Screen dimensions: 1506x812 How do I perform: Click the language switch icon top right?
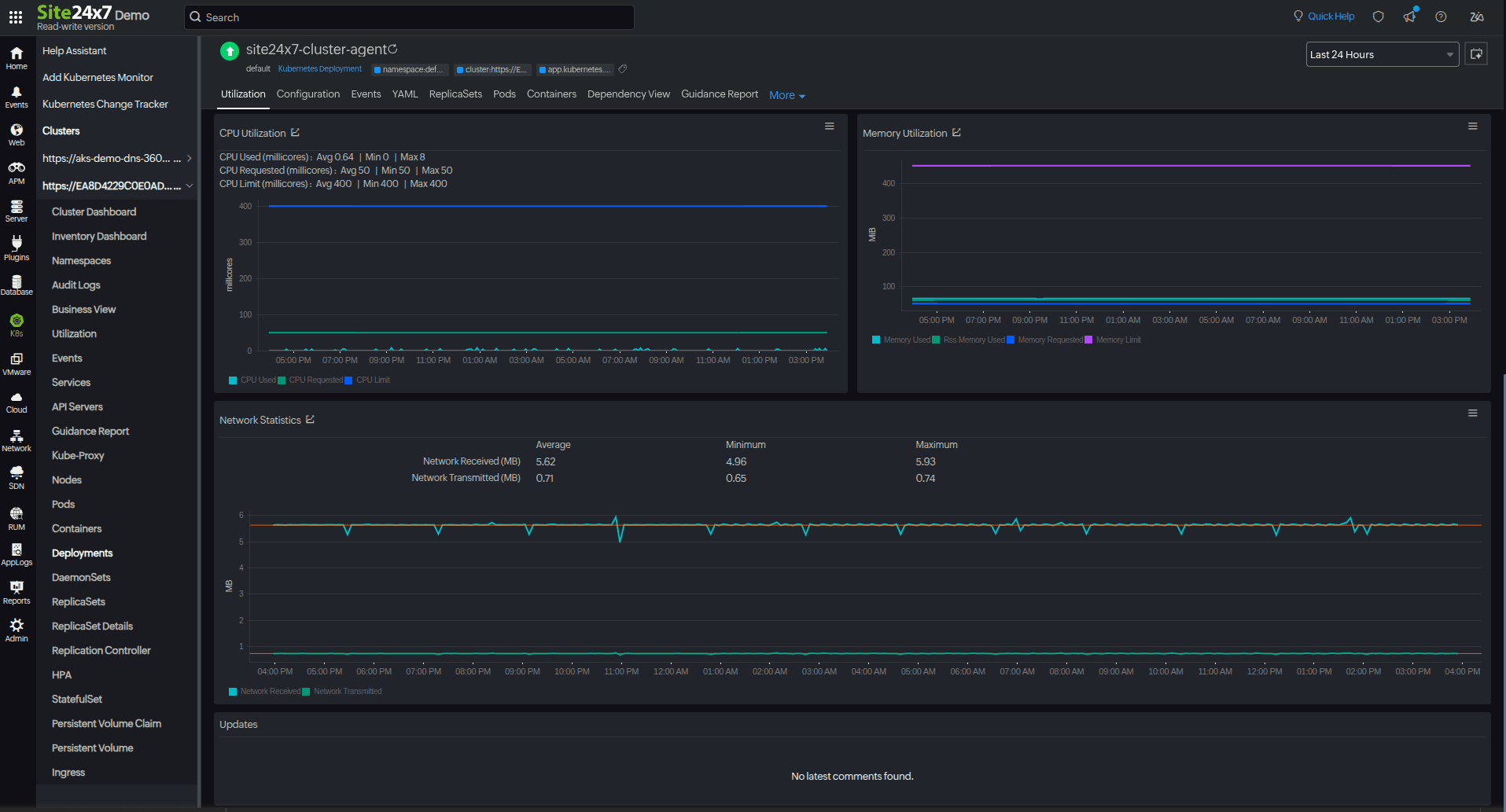[x=1477, y=17]
